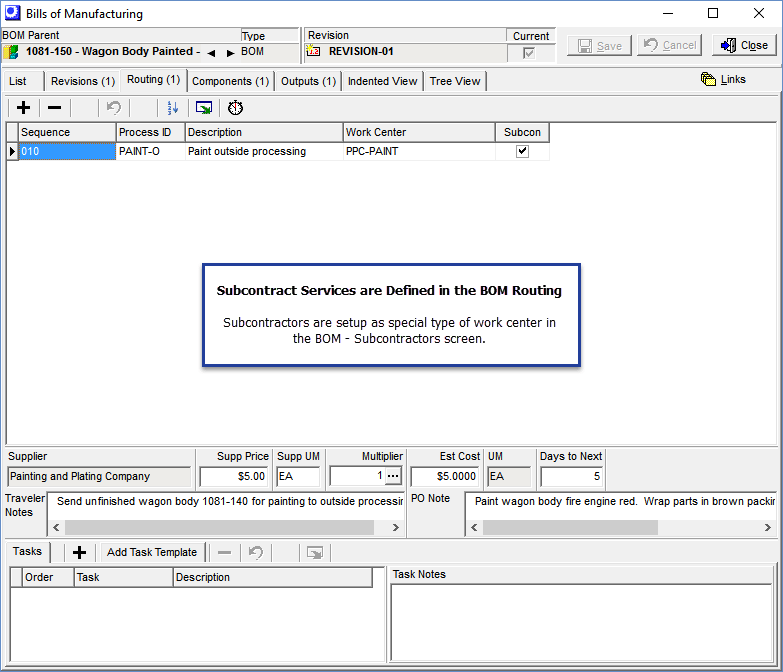Click the Multiplier value field
This screenshot has width=783, height=672.
(358, 476)
